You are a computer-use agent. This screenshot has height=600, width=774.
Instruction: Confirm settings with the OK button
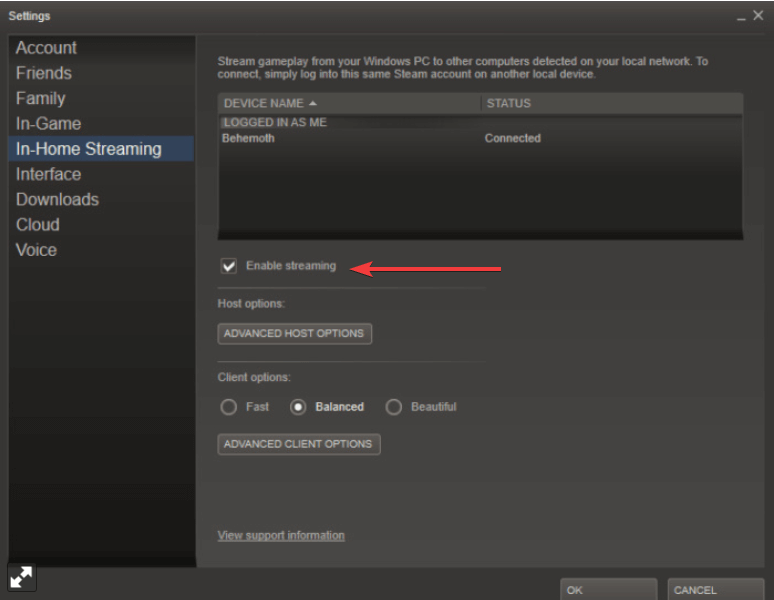608,590
